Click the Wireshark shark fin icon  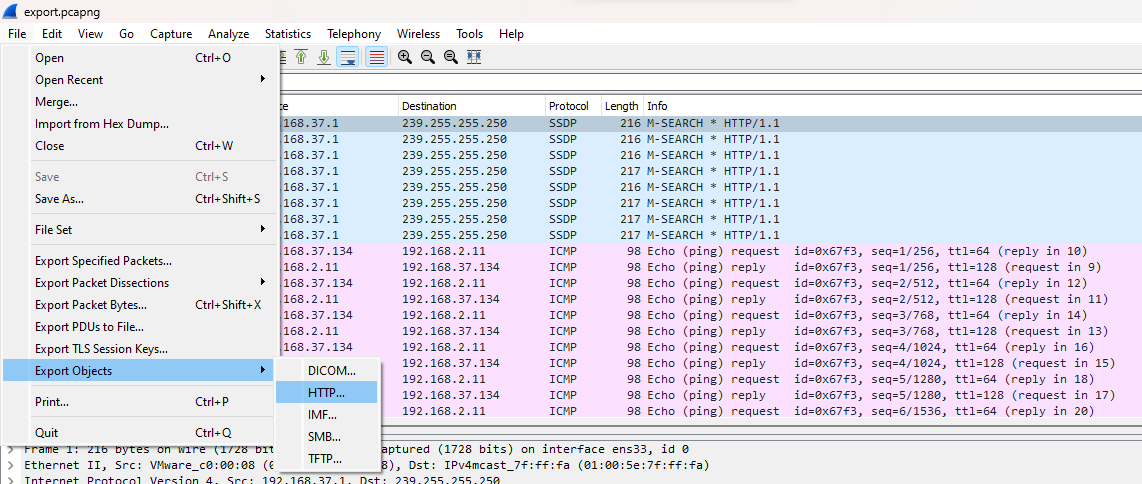(x=11, y=11)
